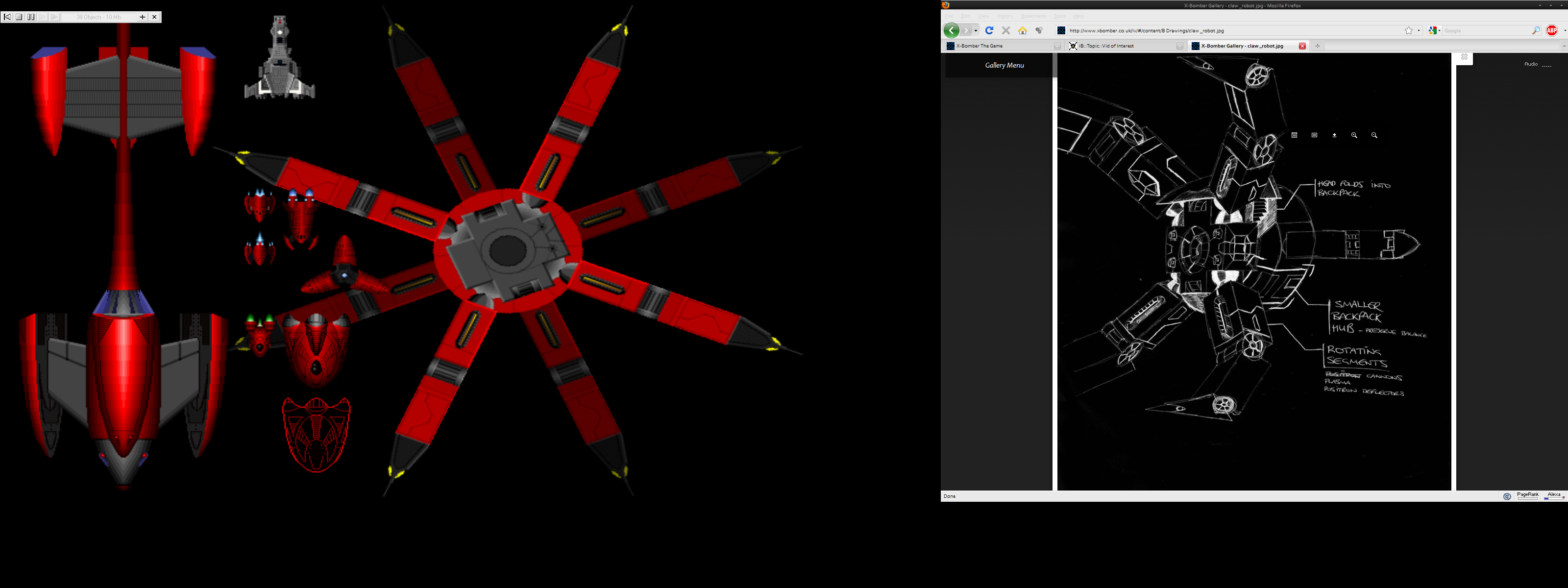This screenshot has height=588, width=1568.
Task: Open the History menu in Firefox
Action: [1005, 16]
